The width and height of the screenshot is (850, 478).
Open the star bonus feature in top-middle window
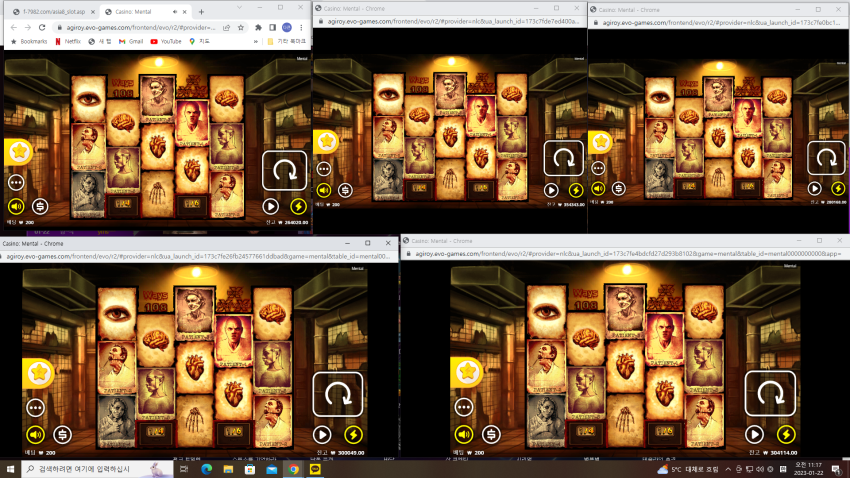(x=326, y=141)
